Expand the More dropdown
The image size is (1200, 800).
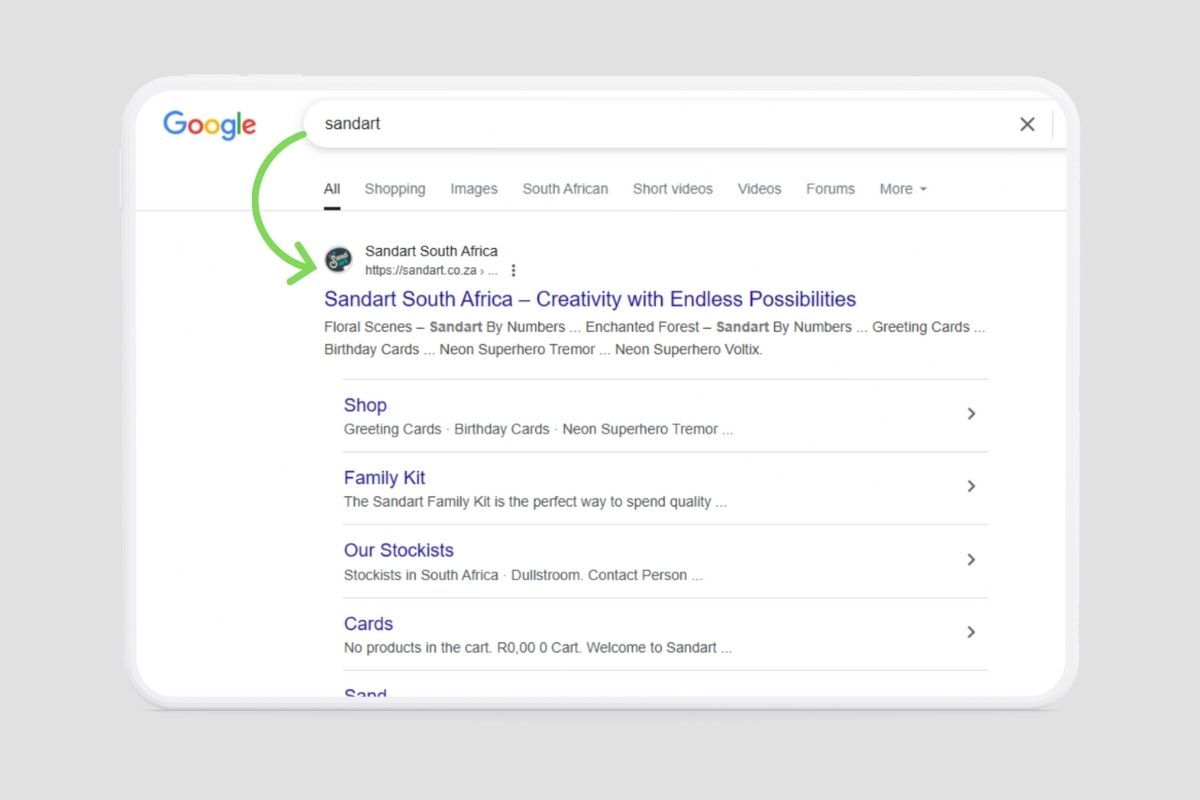[903, 189]
